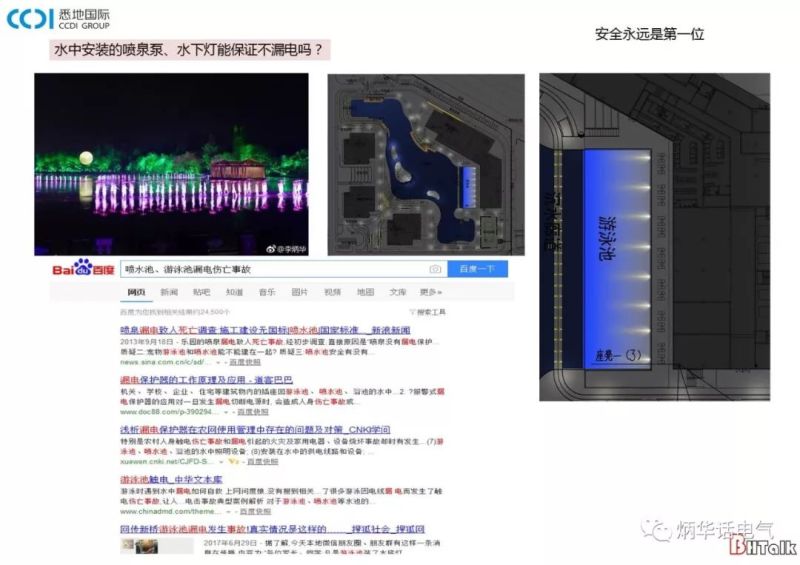Open 百度快照 for the www.chinadmd.com result
This screenshot has height=565, width=800.
tap(256, 511)
